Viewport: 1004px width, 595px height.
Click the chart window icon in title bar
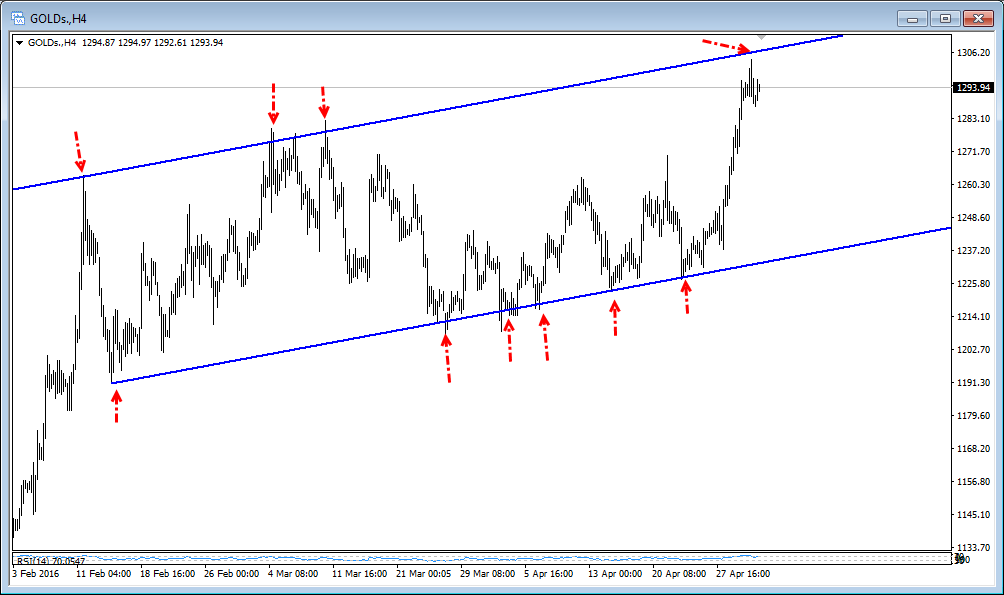[17, 17]
